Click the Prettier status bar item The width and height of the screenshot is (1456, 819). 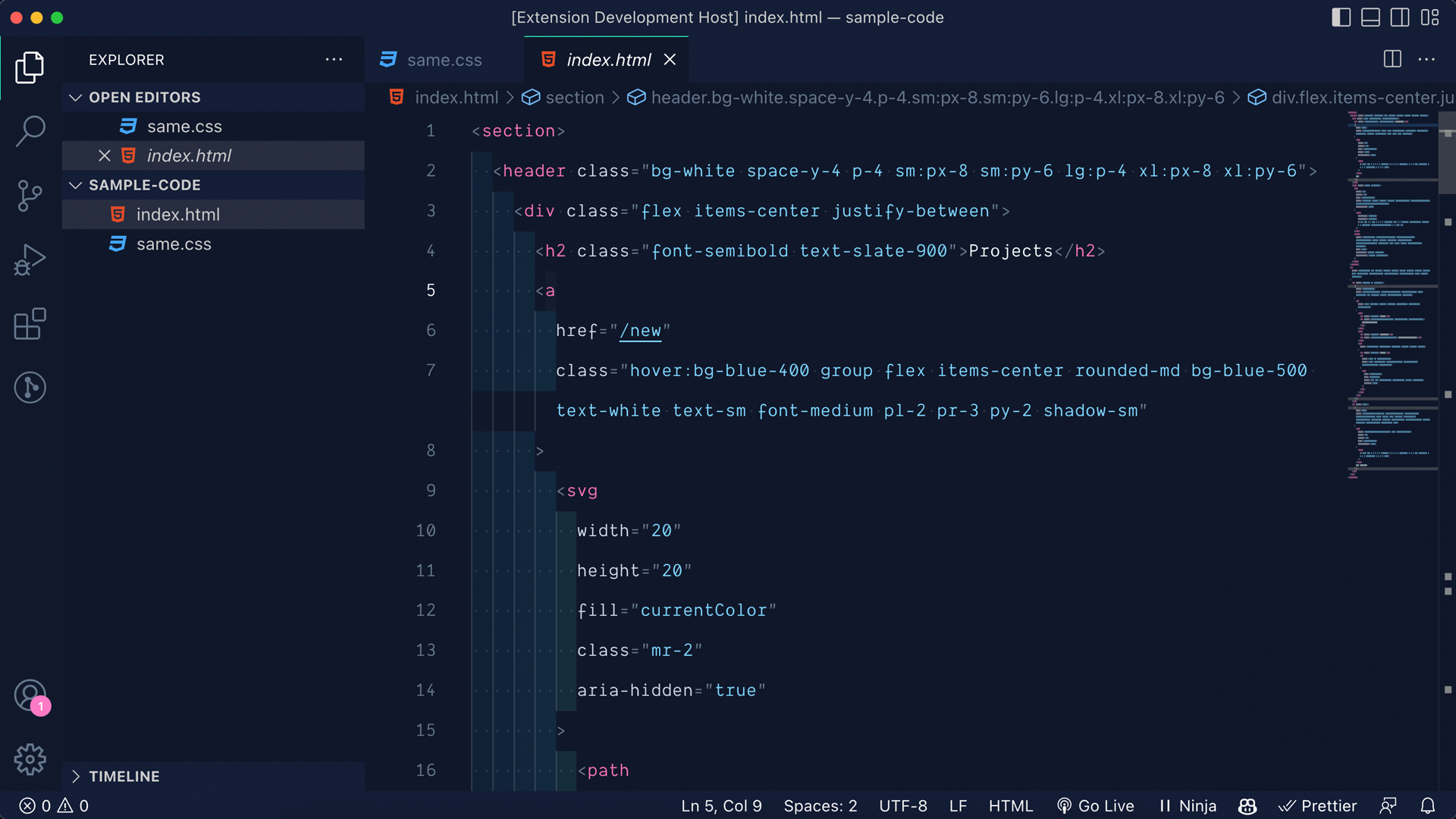pyautogui.click(x=1318, y=805)
